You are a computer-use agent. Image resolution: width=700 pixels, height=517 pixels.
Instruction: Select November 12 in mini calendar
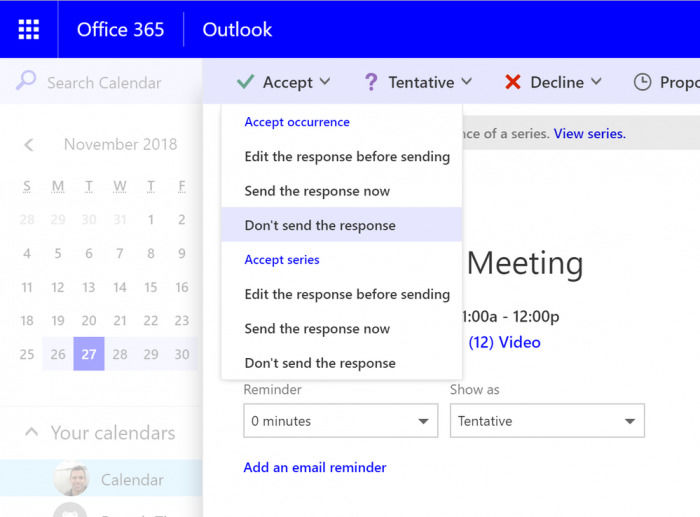tap(58, 287)
